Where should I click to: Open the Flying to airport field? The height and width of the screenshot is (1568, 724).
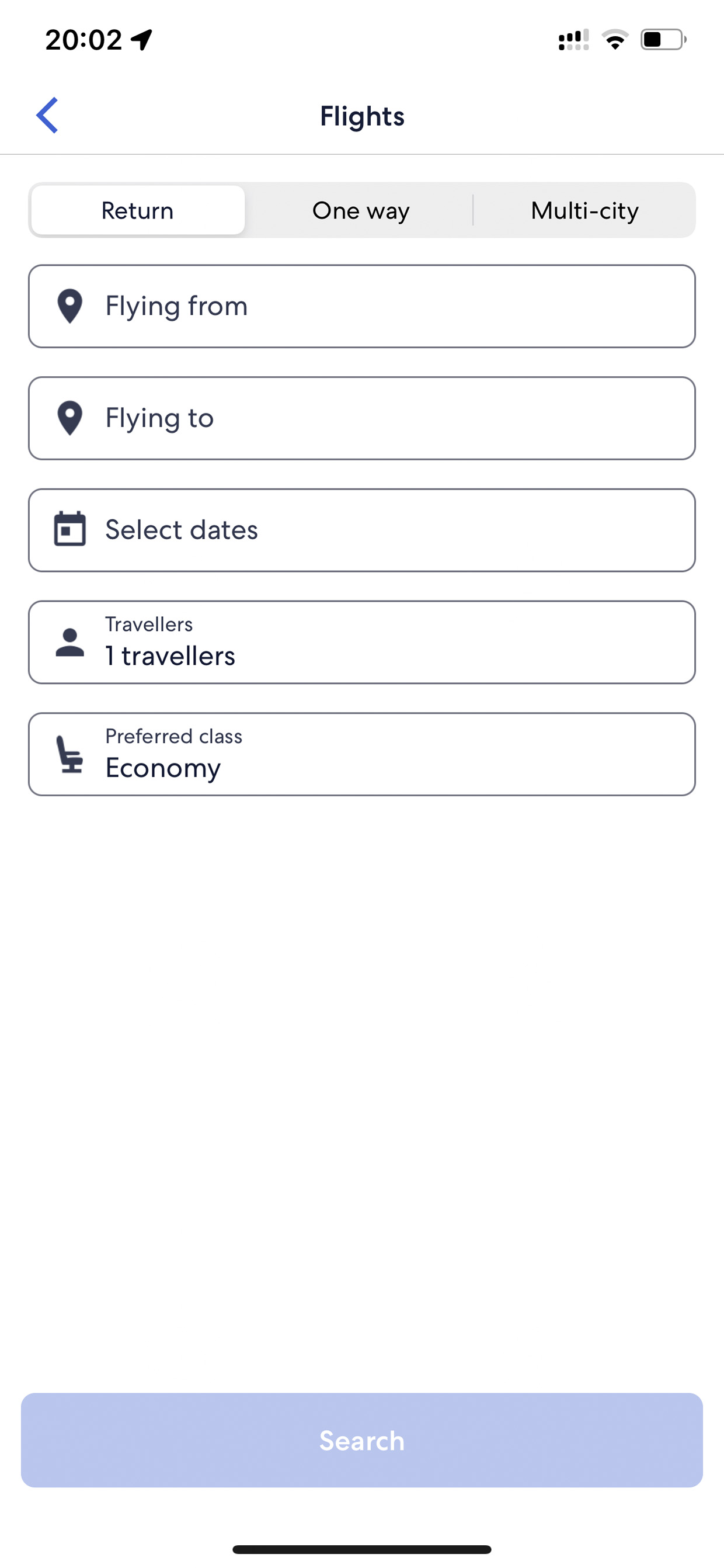click(x=362, y=418)
